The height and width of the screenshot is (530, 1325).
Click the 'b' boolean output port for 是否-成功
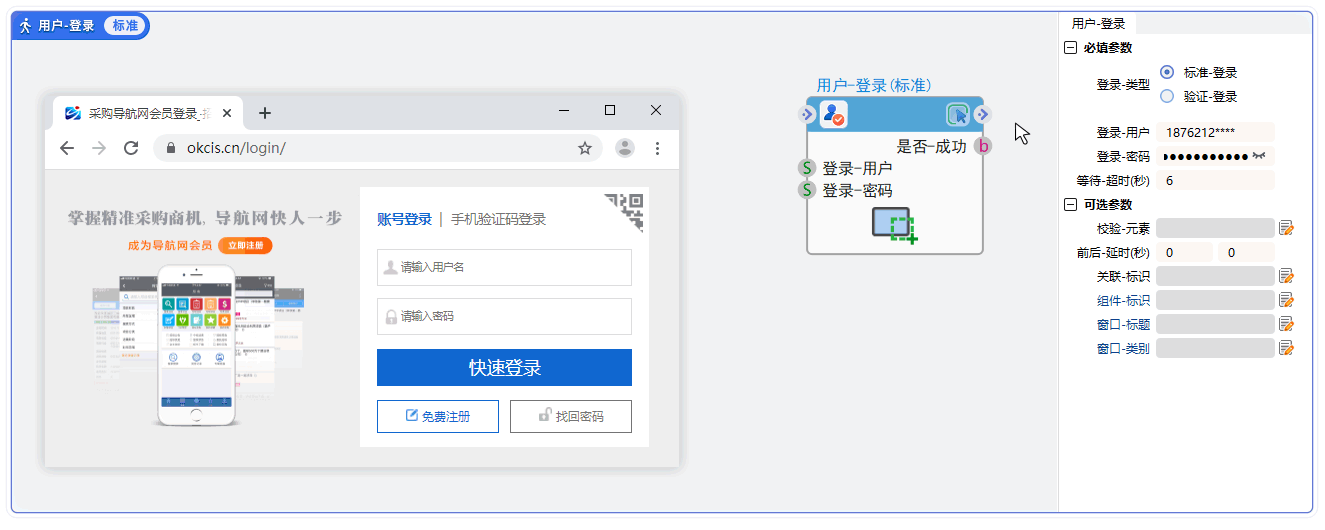983,146
